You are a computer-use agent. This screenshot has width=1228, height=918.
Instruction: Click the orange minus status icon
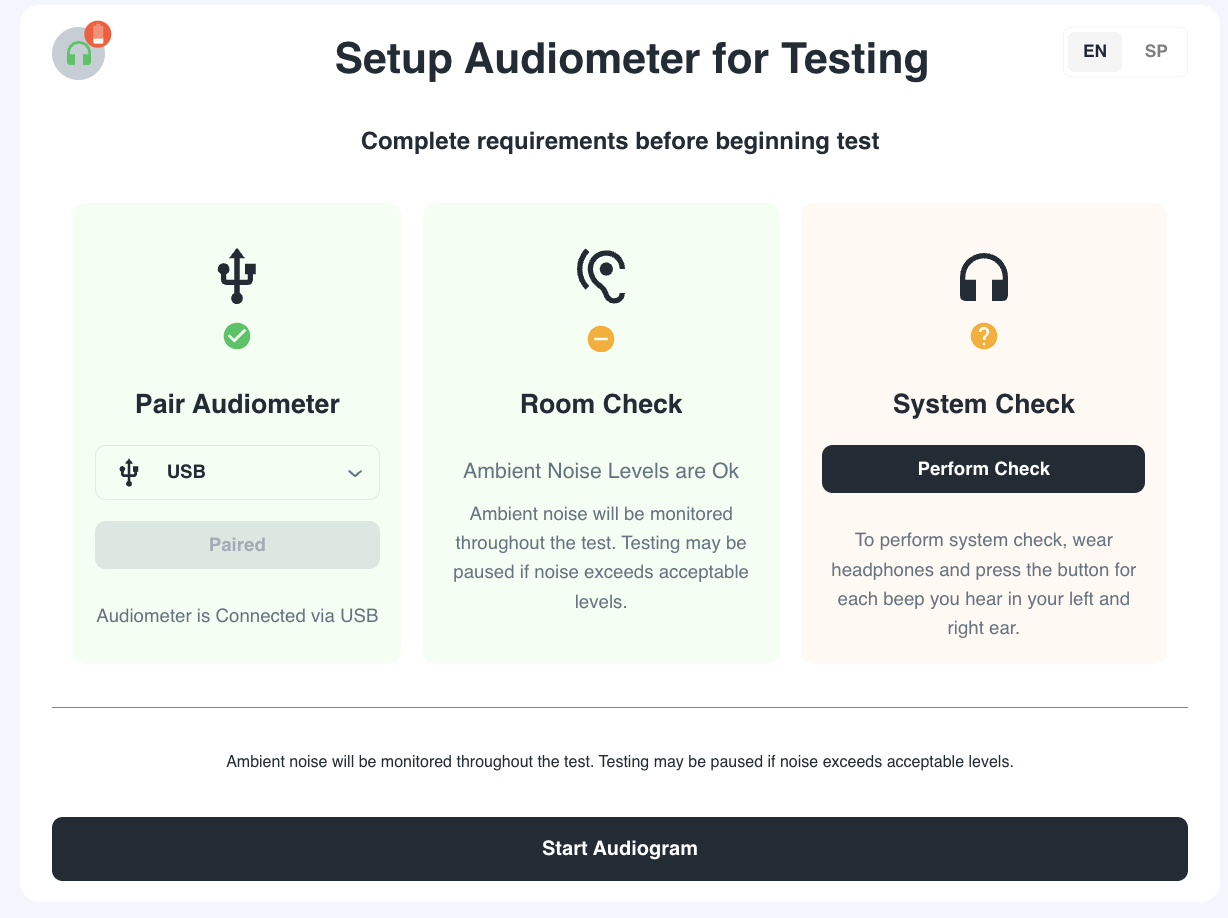pyautogui.click(x=601, y=339)
